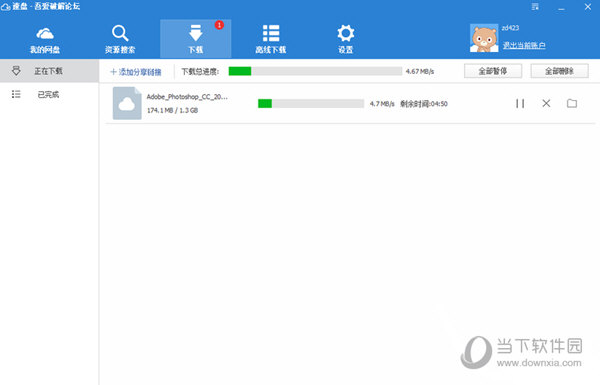Click the title bar menu icon
This screenshot has width=600, height=385.
[x=535, y=7]
